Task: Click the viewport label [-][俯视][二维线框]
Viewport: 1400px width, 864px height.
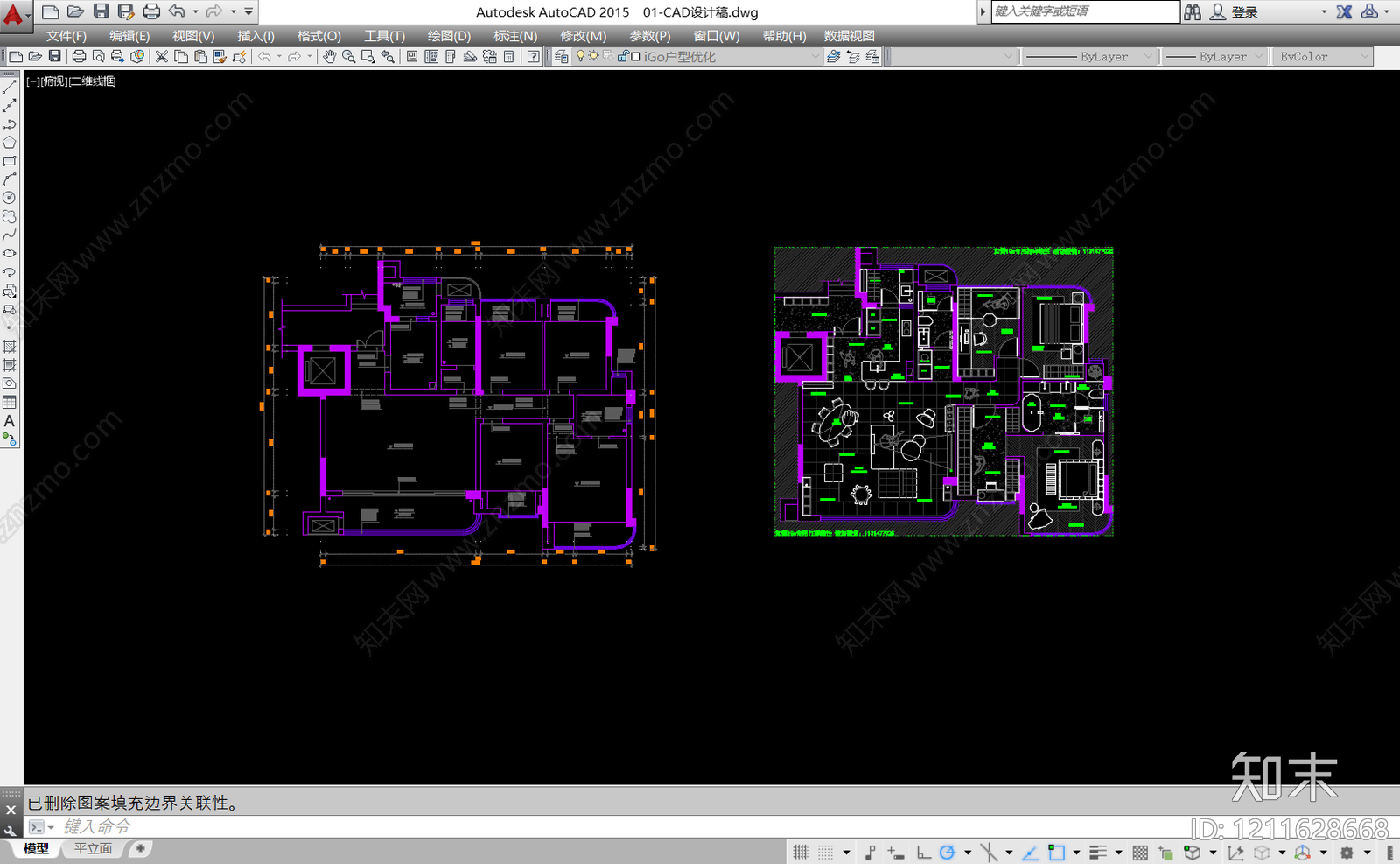Action: click(x=71, y=81)
